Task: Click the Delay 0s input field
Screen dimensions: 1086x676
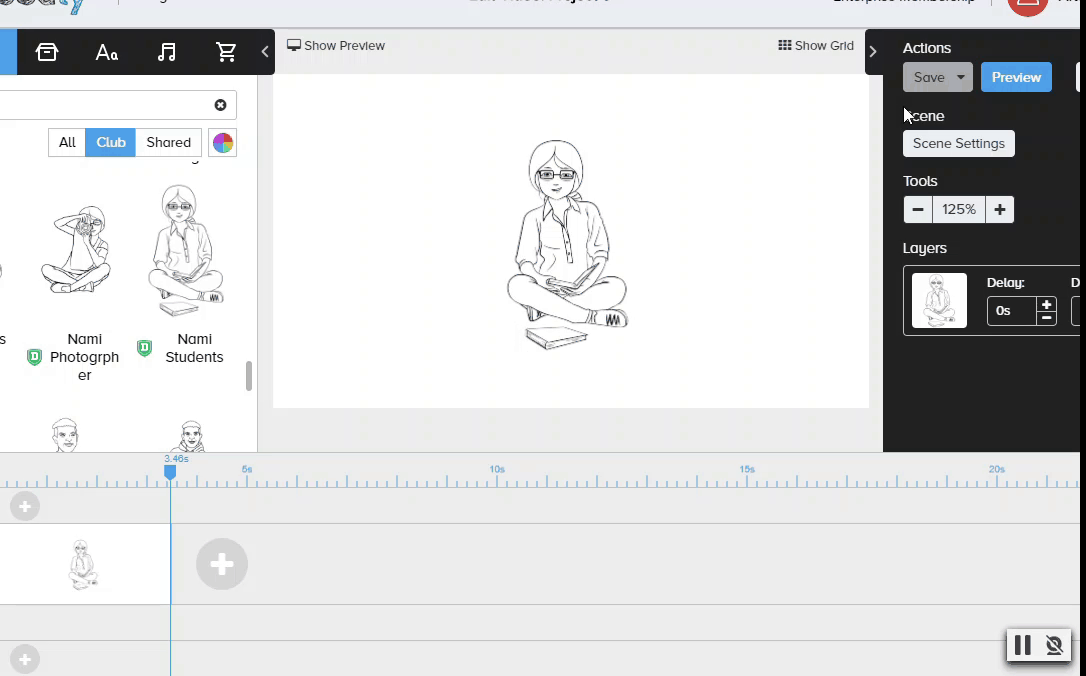Action: coord(1012,311)
